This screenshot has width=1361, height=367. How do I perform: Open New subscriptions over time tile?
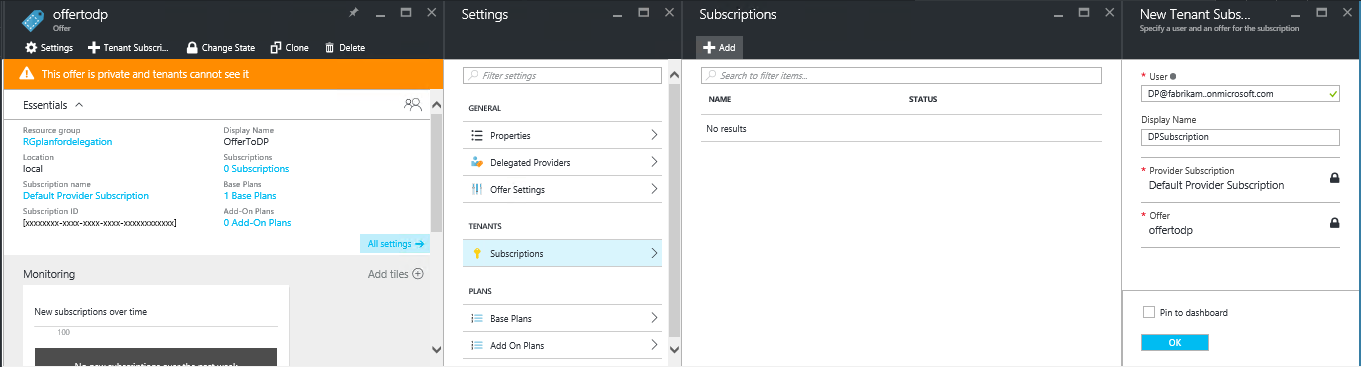(156, 325)
